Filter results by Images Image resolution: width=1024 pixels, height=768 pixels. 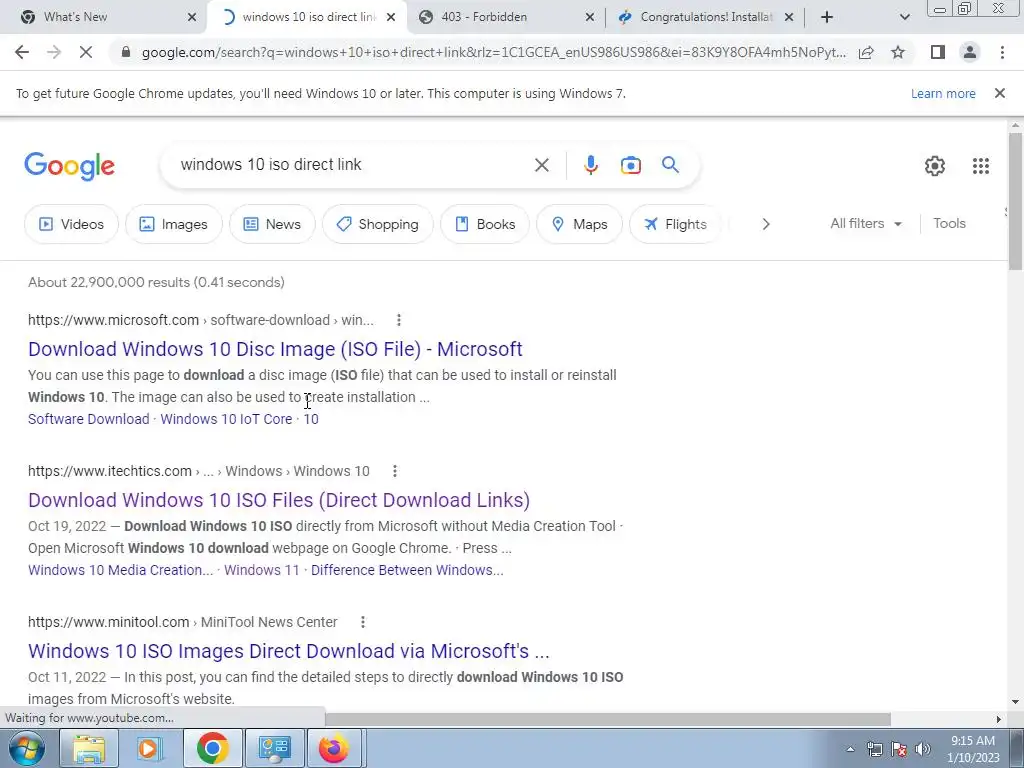click(173, 224)
